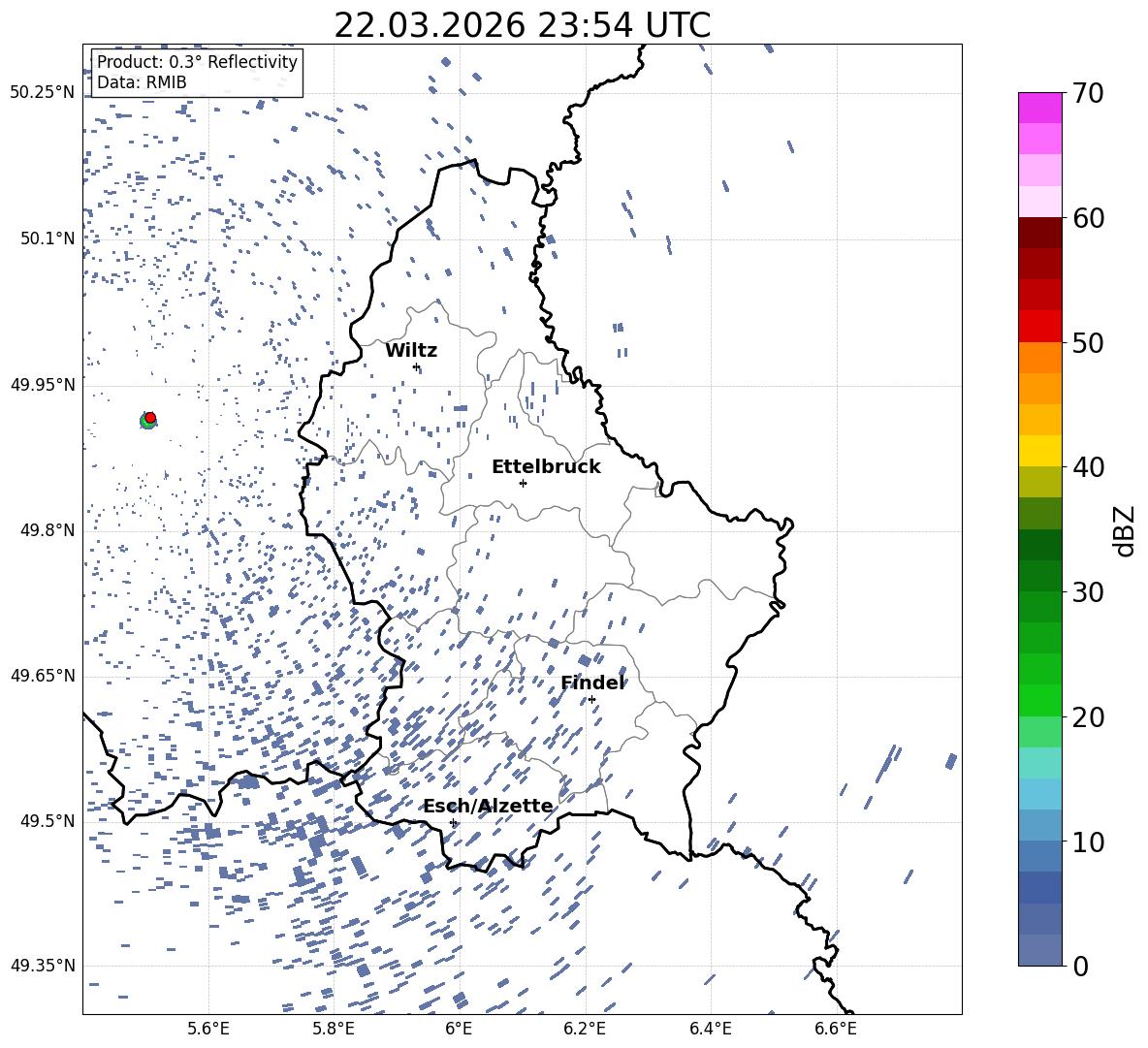Screen dimensions: 1148x1048
Task: Click the Product: 0.3° Reflectivity text
Action: click(197, 62)
